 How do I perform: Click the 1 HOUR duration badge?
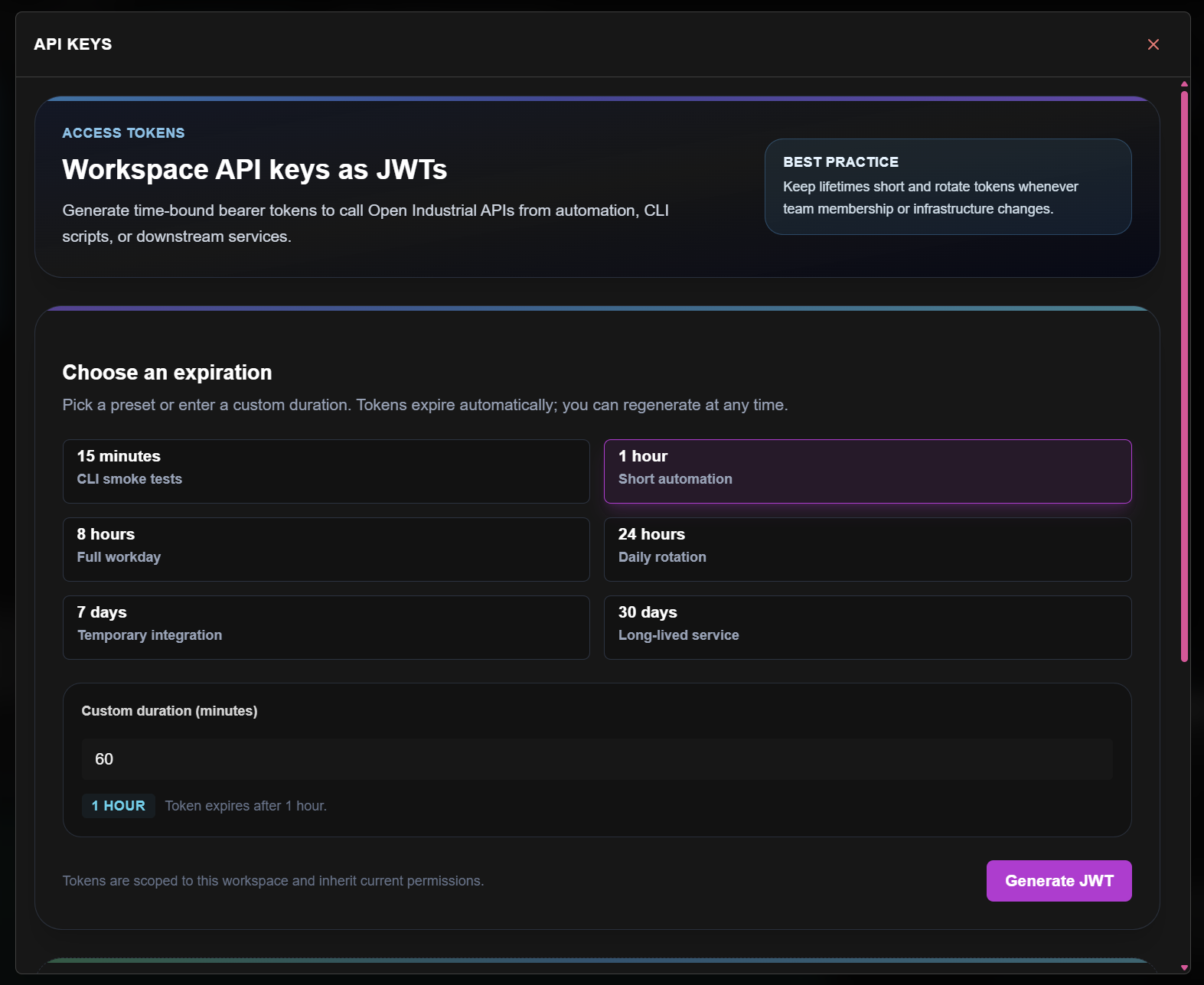119,806
